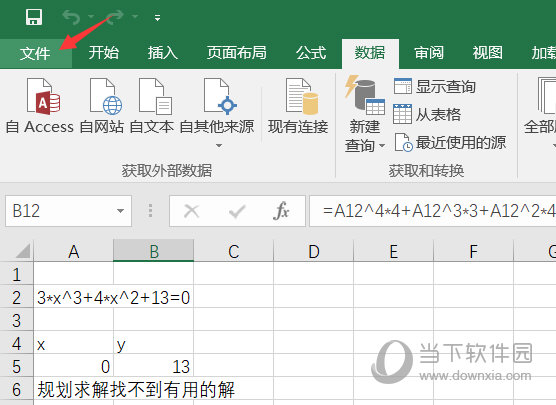This screenshot has width=556, height=405.
Task: Switch to the 公式 ribbon tab
Action: (311, 53)
